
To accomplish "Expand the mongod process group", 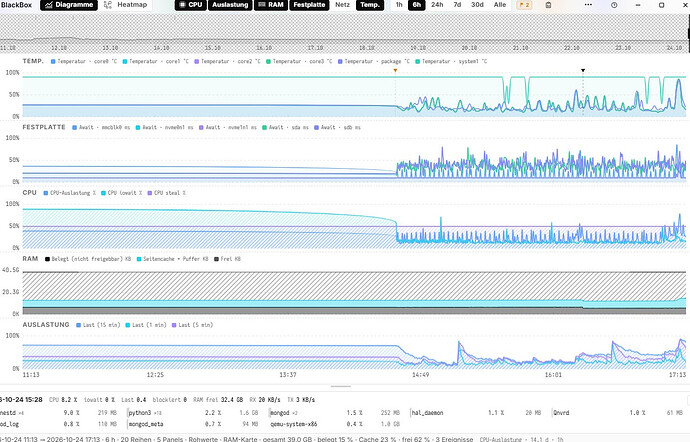I will (x=284, y=413).
